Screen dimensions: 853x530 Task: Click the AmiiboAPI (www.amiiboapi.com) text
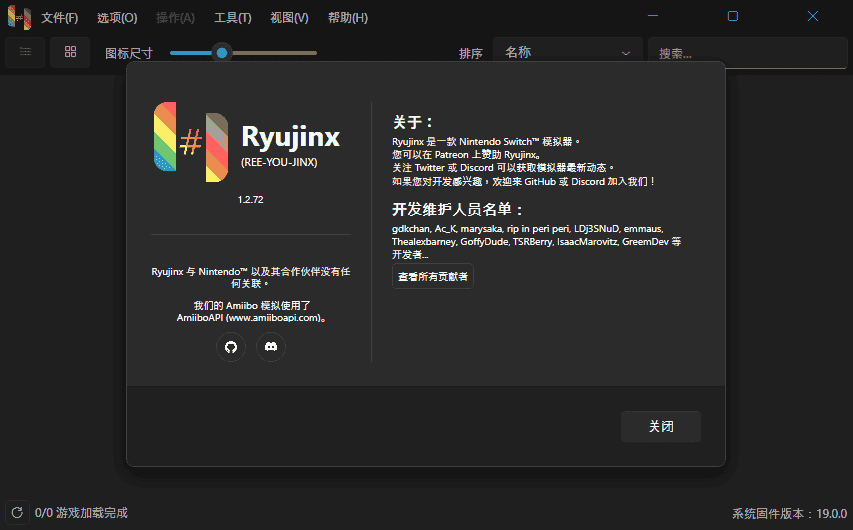pyautogui.click(x=251, y=318)
